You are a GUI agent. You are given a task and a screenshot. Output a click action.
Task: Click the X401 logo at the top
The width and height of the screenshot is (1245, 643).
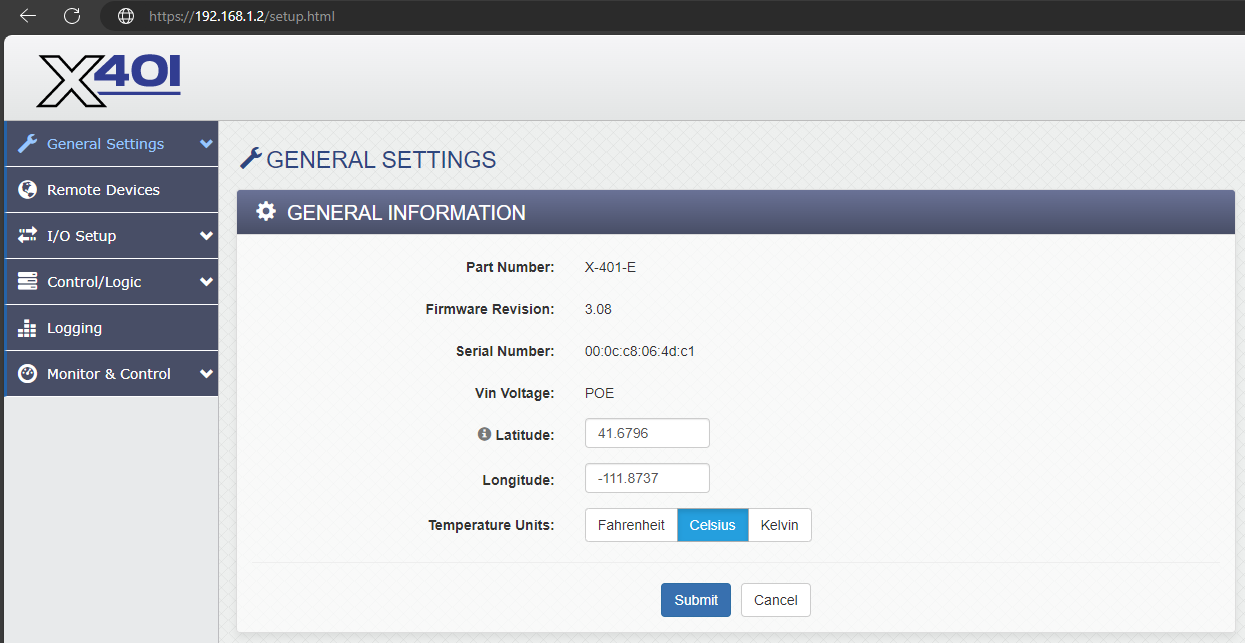pyautogui.click(x=110, y=76)
